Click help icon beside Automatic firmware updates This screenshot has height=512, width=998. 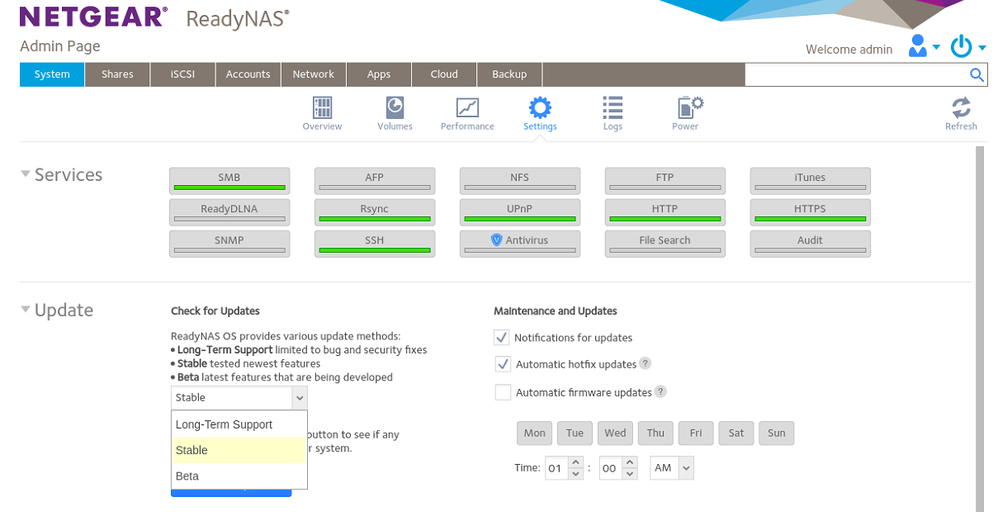[660, 391]
